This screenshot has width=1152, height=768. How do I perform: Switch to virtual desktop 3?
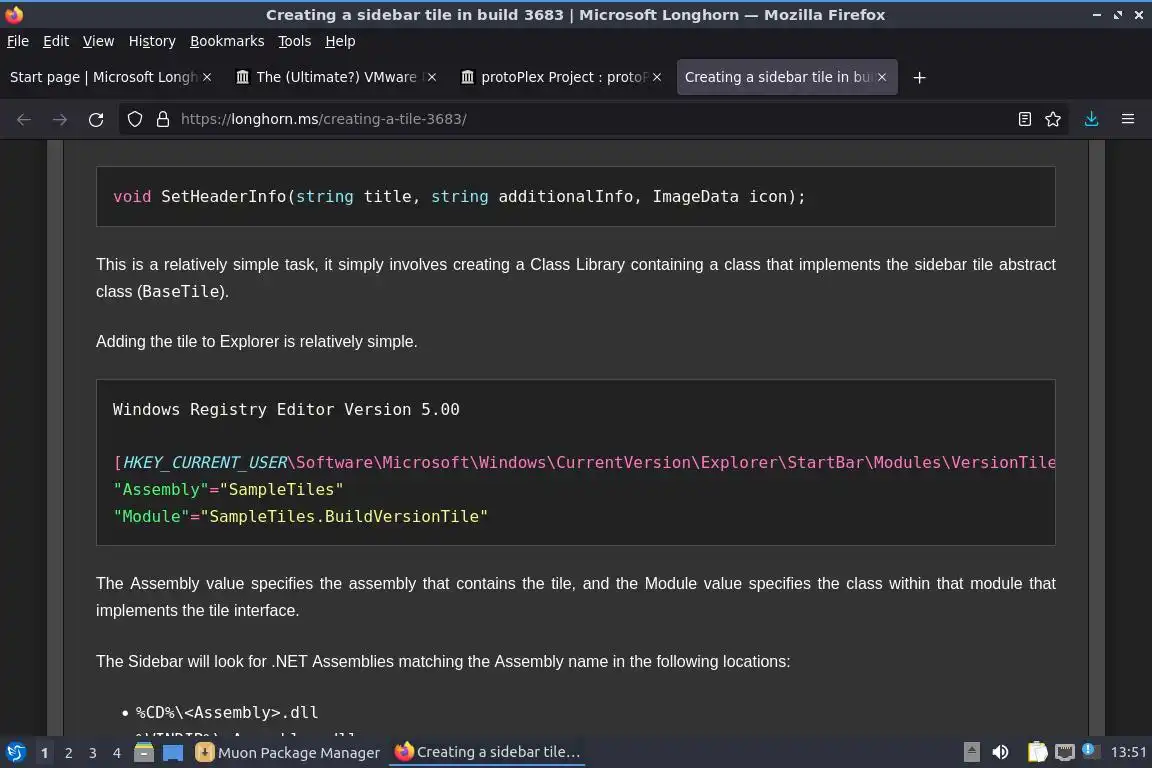pos(93,753)
